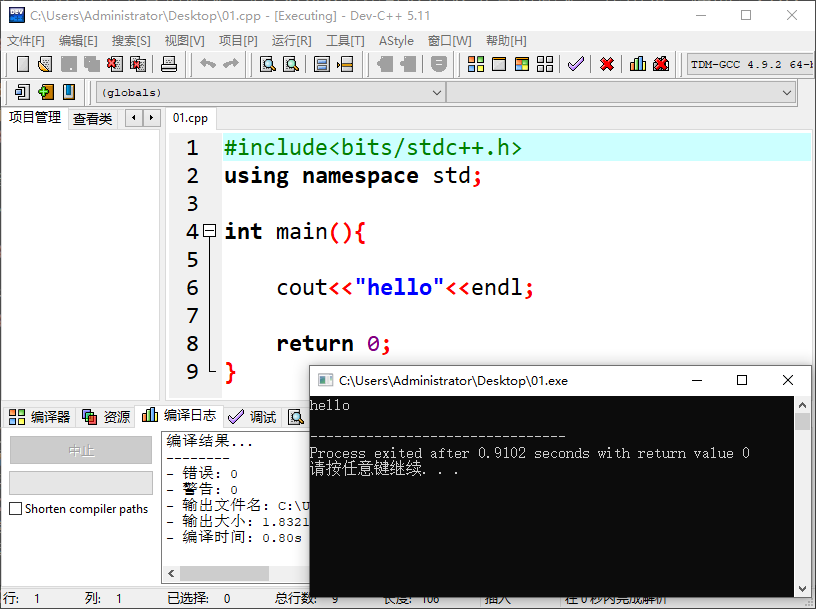Select the 编译器 tab in bottom panel
Screen dimensions: 816x609
click(40, 417)
